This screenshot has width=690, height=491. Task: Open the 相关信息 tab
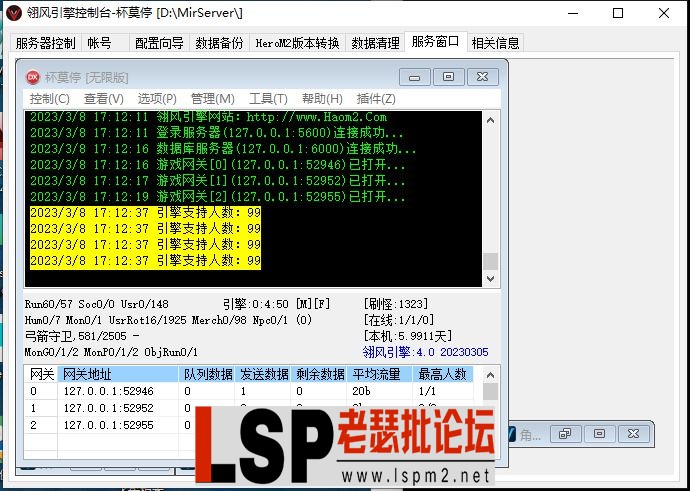click(495, 43)
